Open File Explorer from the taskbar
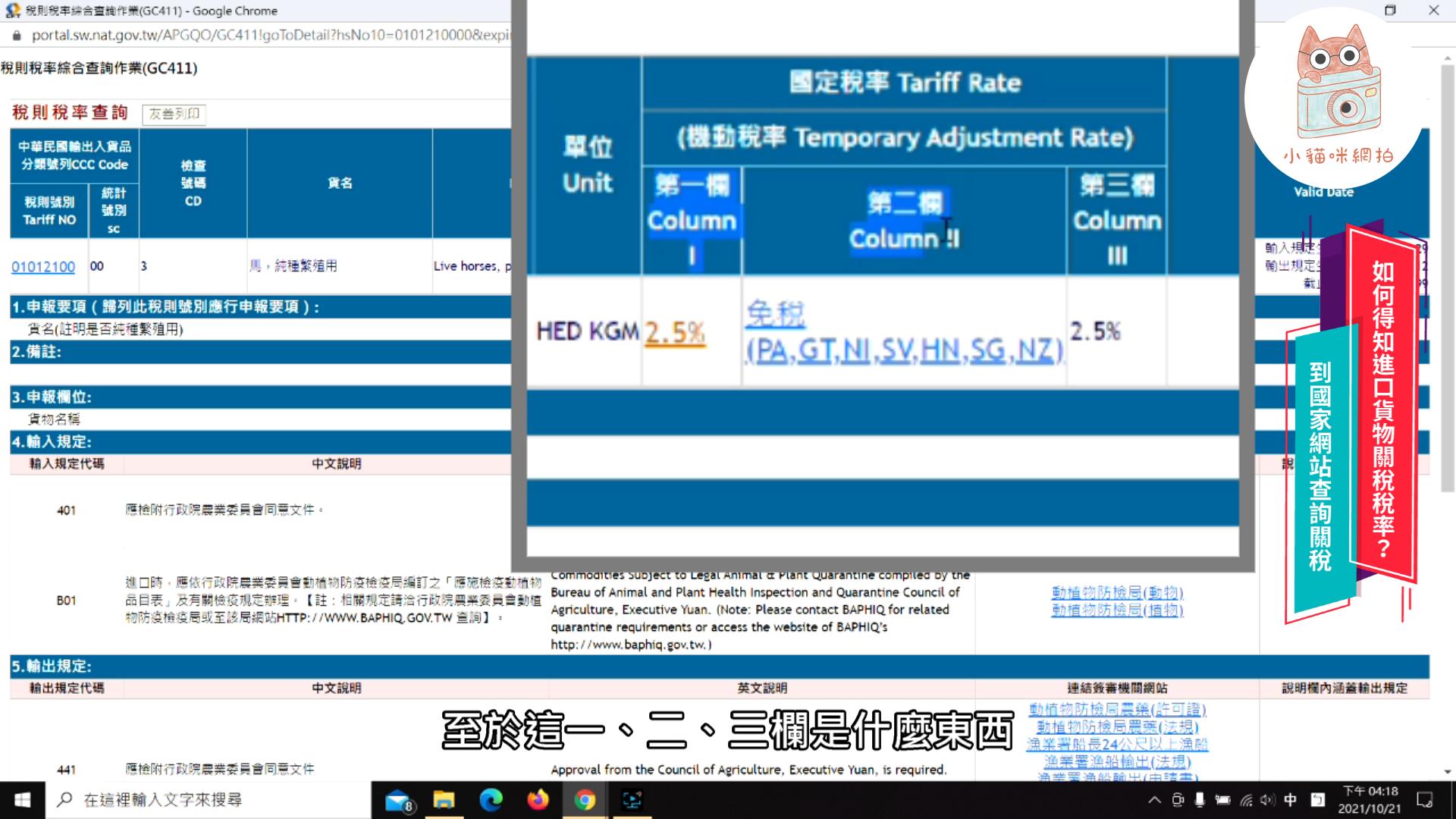This screenshot has height=819, width=1456. pyautogui.click(x=444, y=799)
